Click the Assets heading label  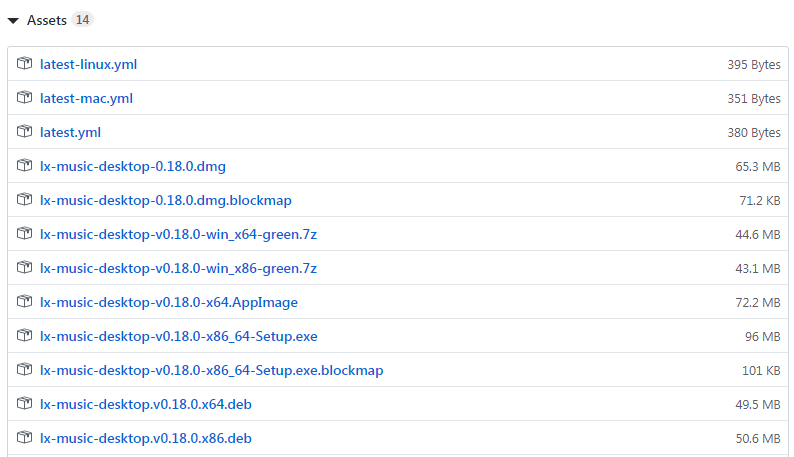(x=47, y=20)
